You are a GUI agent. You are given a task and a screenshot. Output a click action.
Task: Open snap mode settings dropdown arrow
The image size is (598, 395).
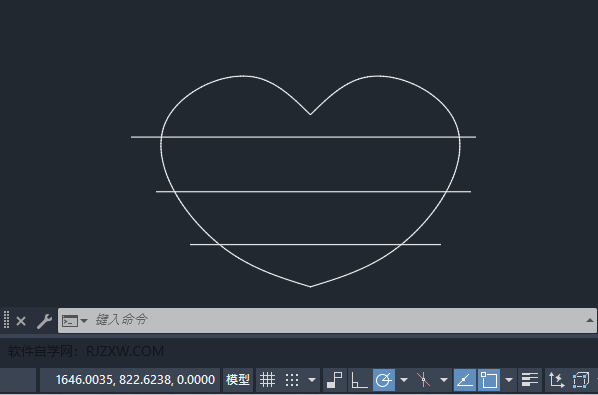point(312,380)
